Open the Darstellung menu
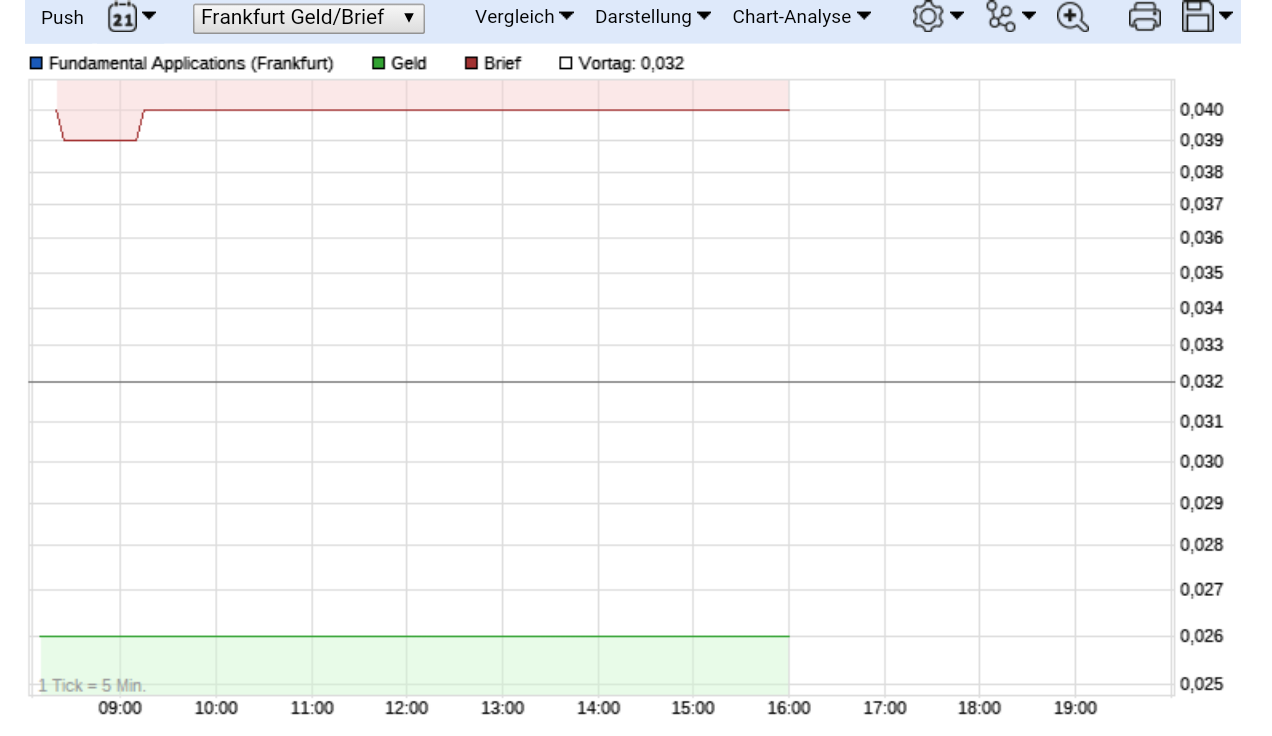Screen dimensions: 1272x736 pos(652,17)
